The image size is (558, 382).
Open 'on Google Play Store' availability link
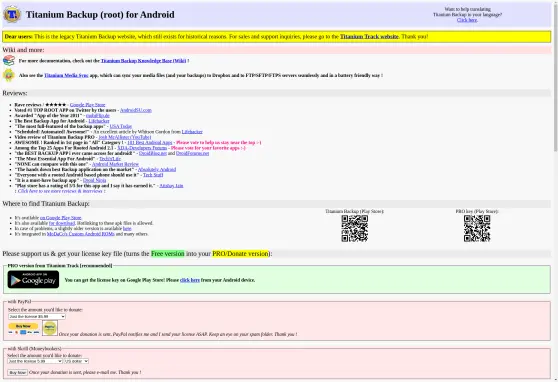(x=60, y=218)
